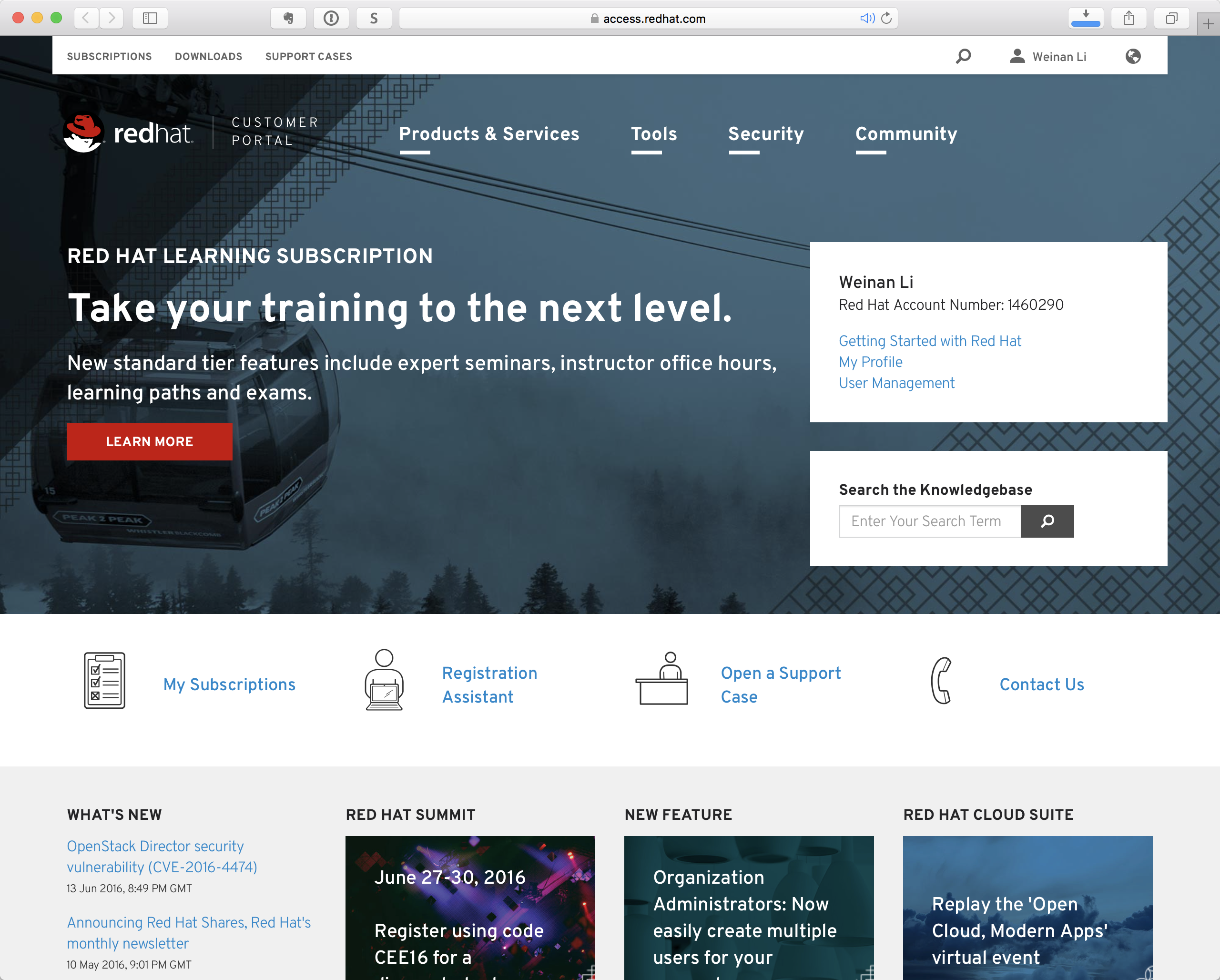1220x980 pixels.
Task: Open site search magnifier in top bar
Action: tap(963, 56)
